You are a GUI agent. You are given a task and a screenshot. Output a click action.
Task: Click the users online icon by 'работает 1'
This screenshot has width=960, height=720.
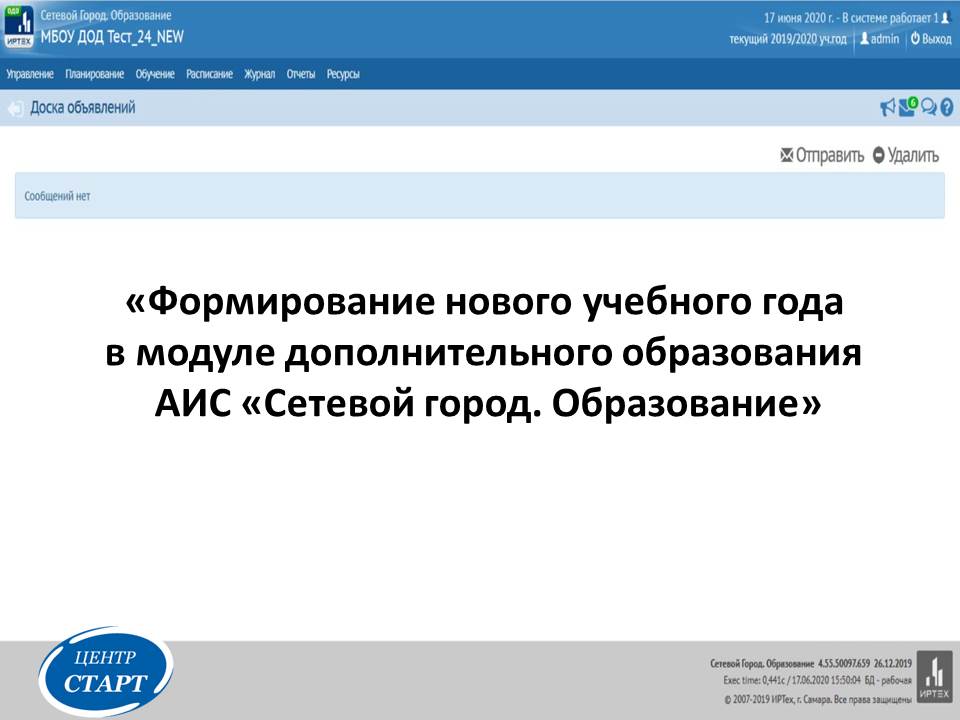pyautogui.click(x=945, y=18)
